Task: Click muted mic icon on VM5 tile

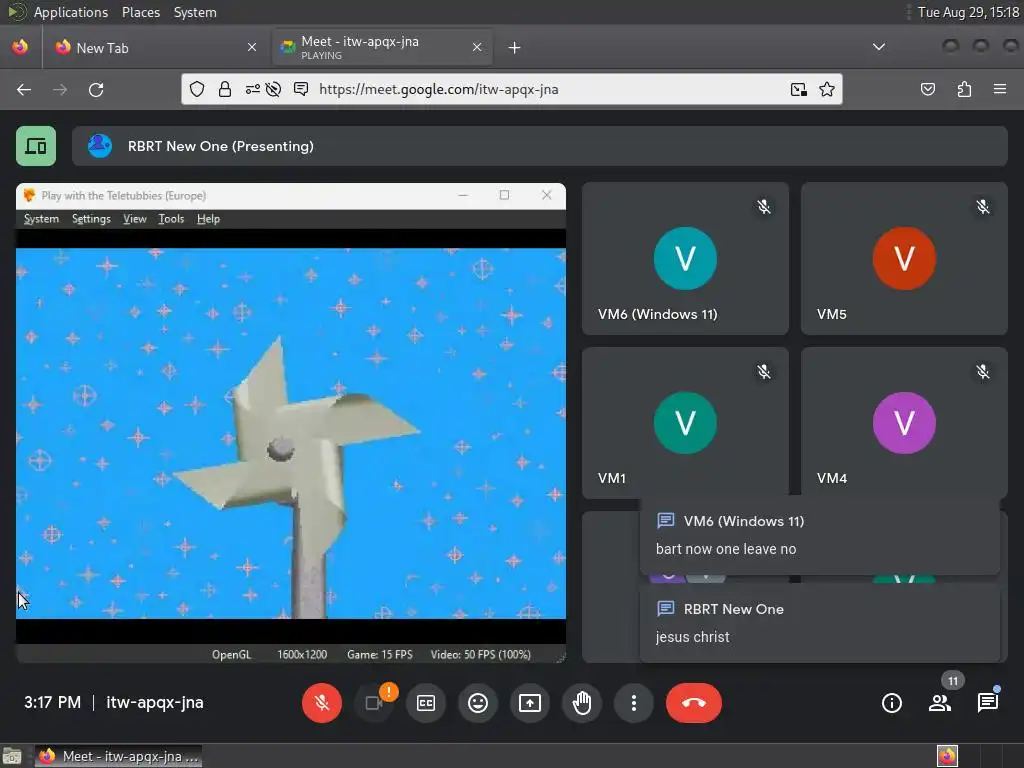Action: tap(983, 207)
